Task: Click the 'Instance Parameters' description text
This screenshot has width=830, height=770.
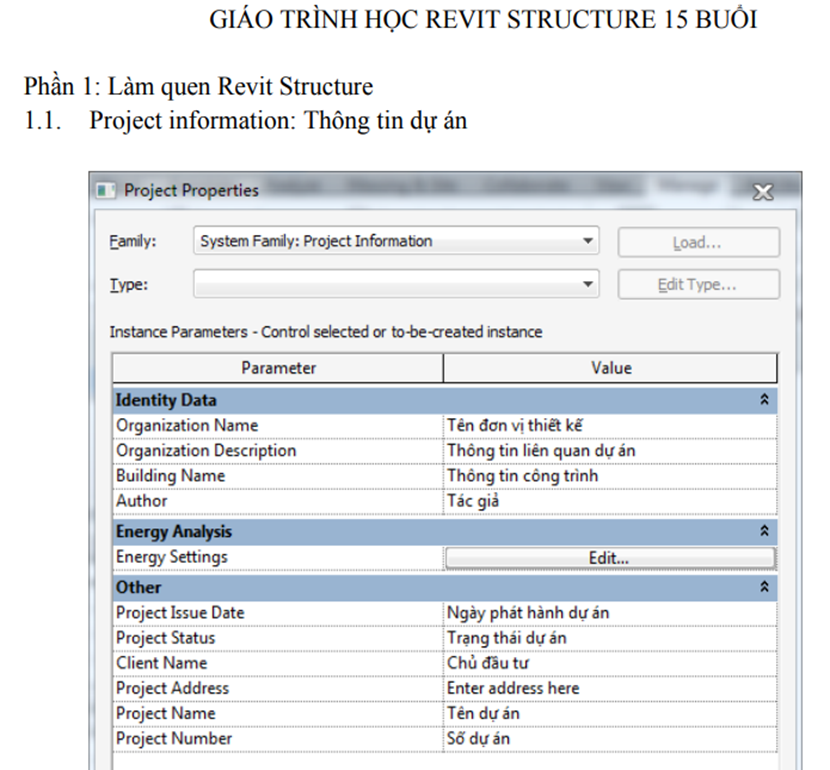Action: 326,332
